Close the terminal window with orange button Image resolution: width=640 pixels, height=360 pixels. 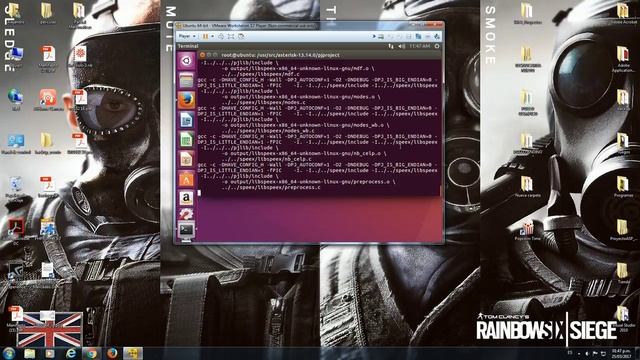202,55
